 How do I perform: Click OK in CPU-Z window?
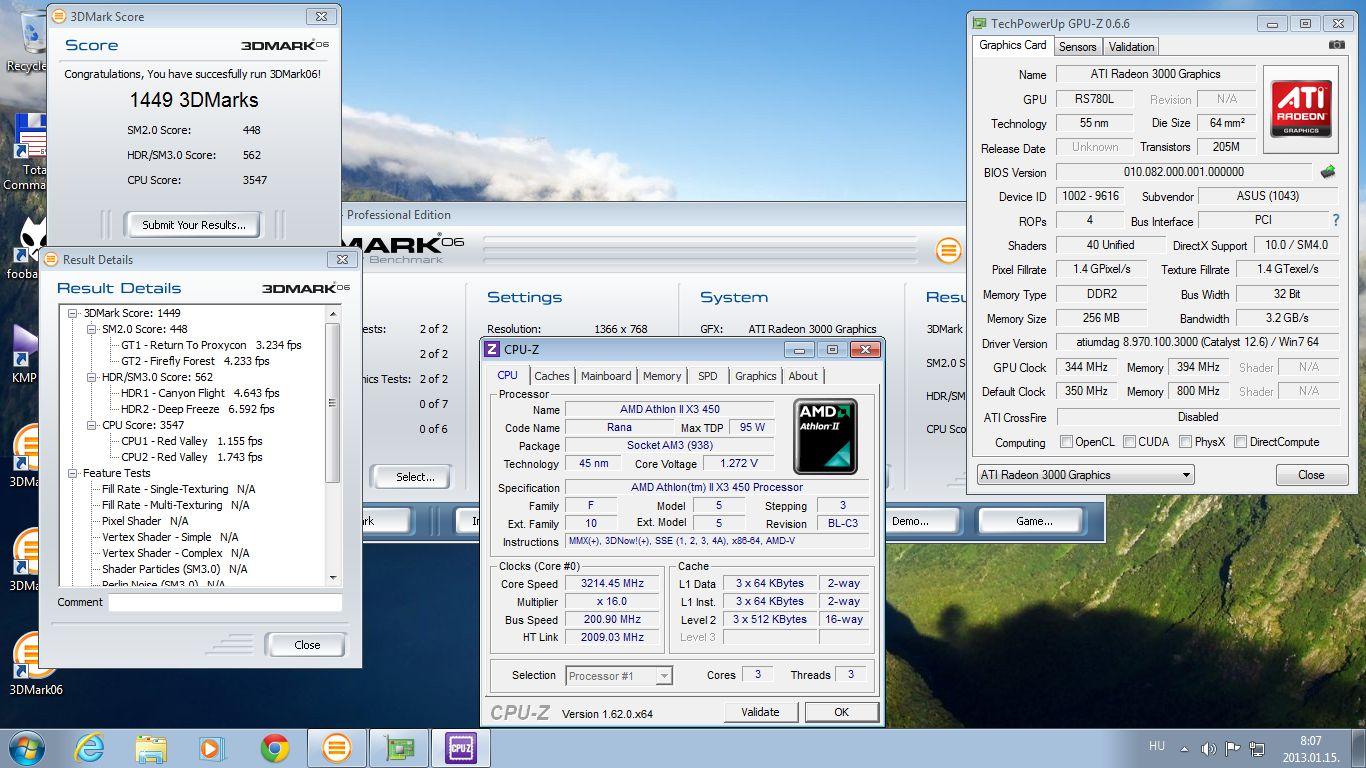(841, 712)
